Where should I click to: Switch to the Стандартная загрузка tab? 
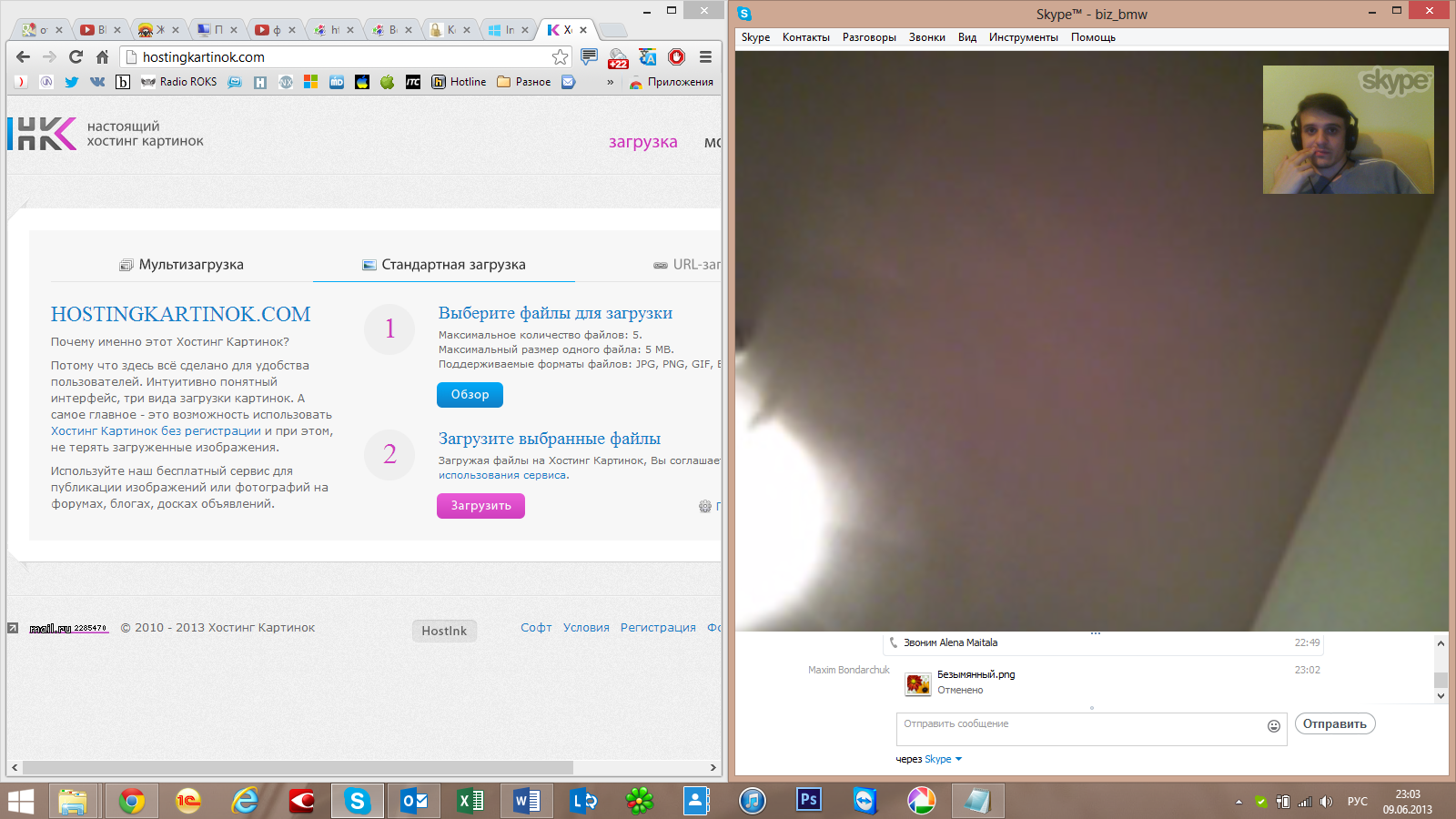(444, 265)
